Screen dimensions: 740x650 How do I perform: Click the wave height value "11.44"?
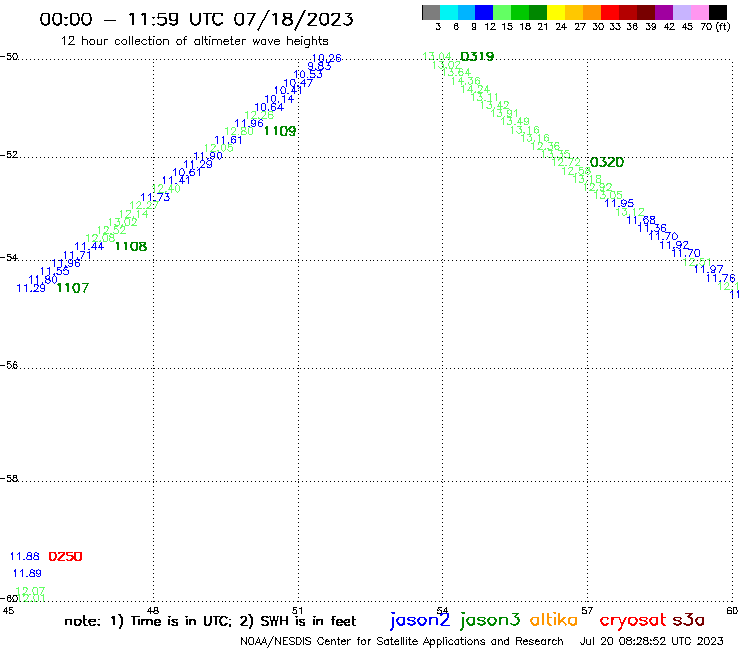coord(89,246)
